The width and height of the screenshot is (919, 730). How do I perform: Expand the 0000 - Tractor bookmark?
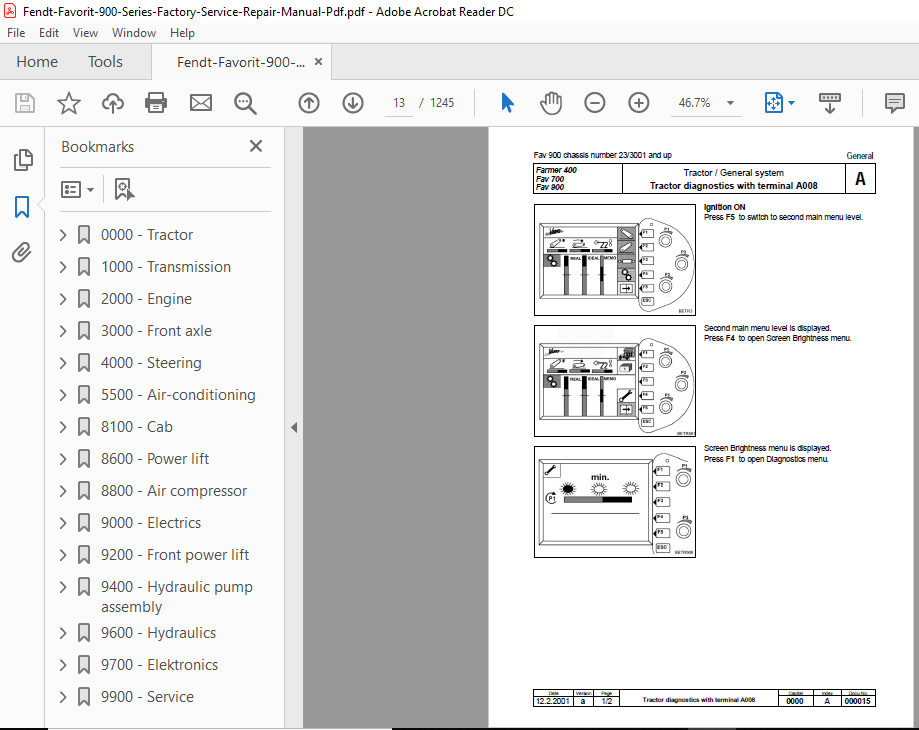(x=63, y=235)
